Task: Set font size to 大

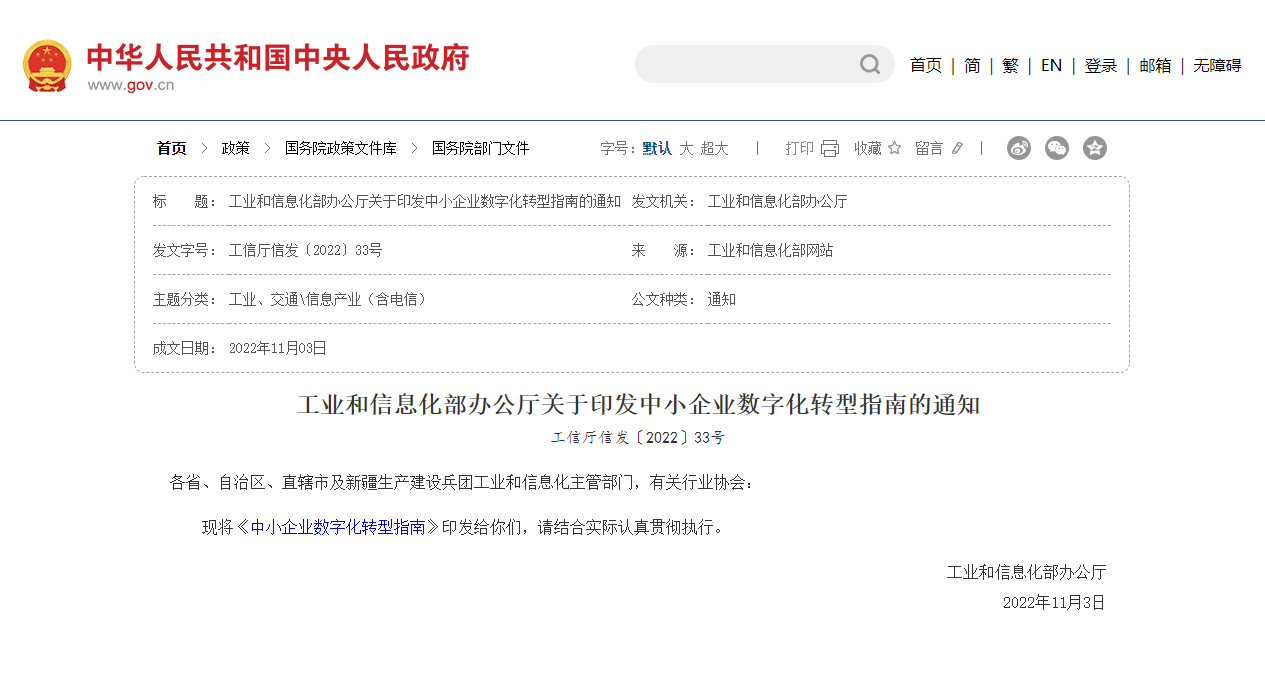Action: pyautogui.click(x=686, y=148)
